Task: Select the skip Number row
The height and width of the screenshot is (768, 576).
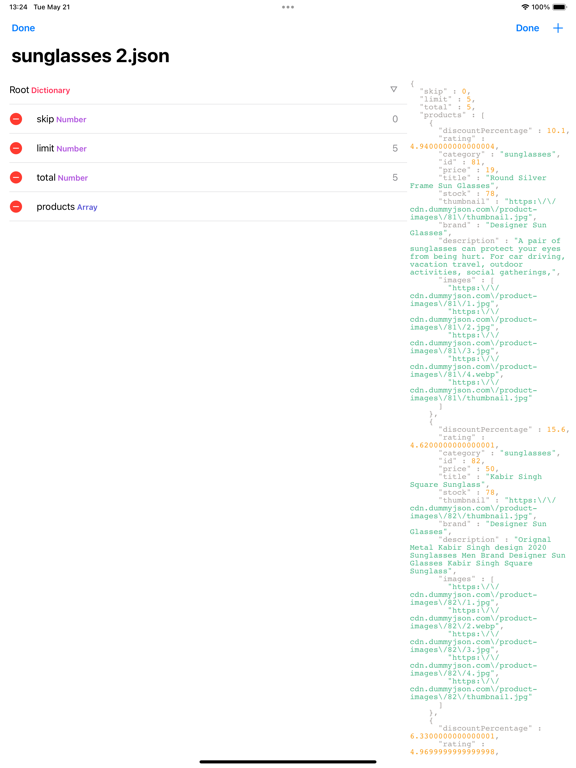Action: [x=208, y=119]
